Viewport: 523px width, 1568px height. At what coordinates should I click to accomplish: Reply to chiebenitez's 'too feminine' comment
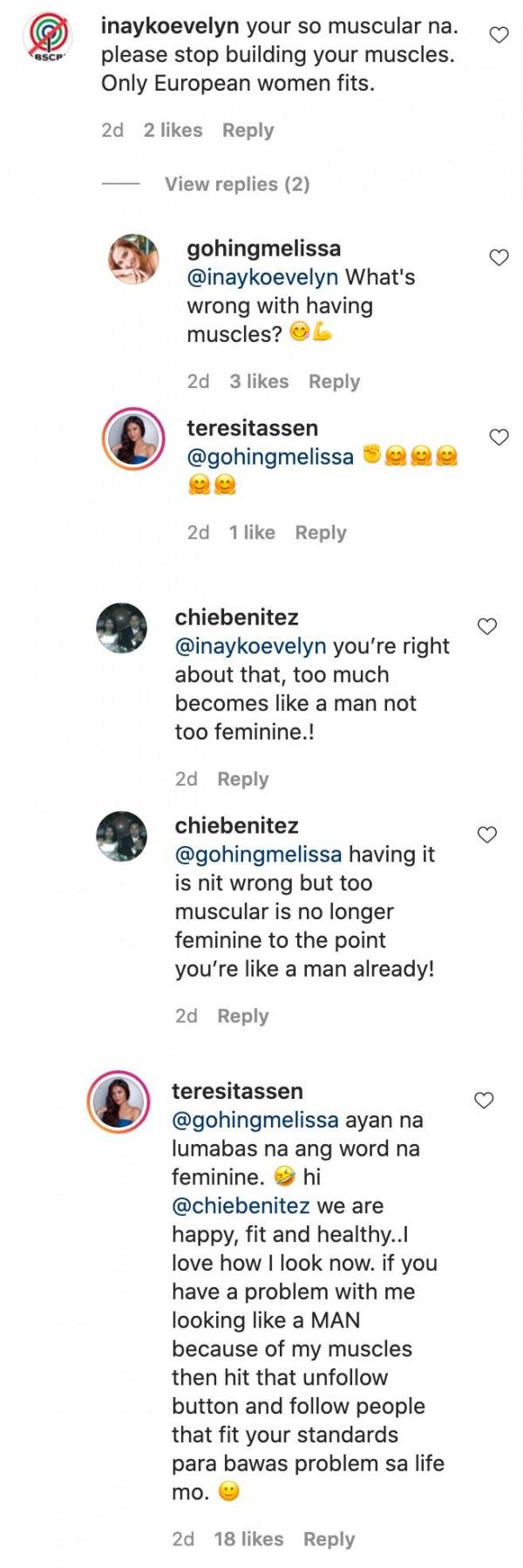click(x=242, y=779)
